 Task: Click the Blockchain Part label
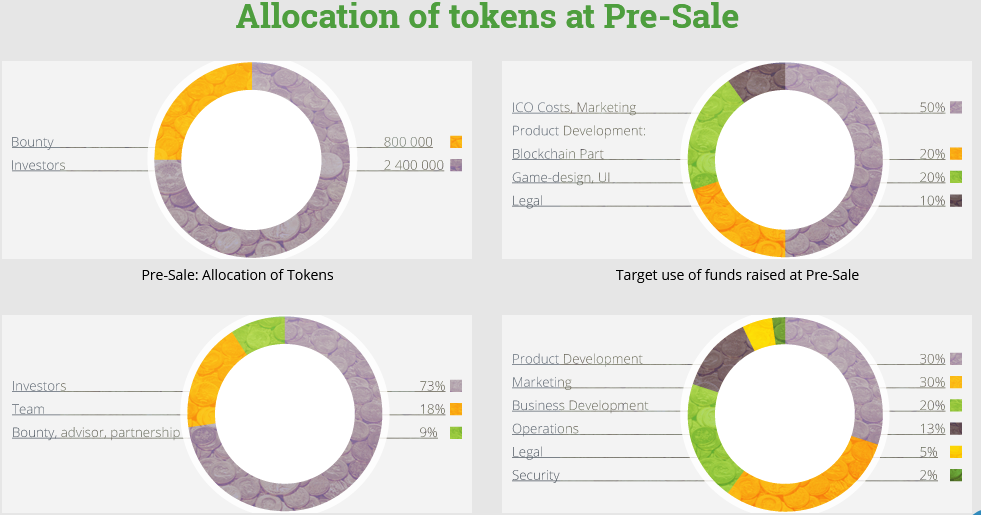tap(558, 154)
